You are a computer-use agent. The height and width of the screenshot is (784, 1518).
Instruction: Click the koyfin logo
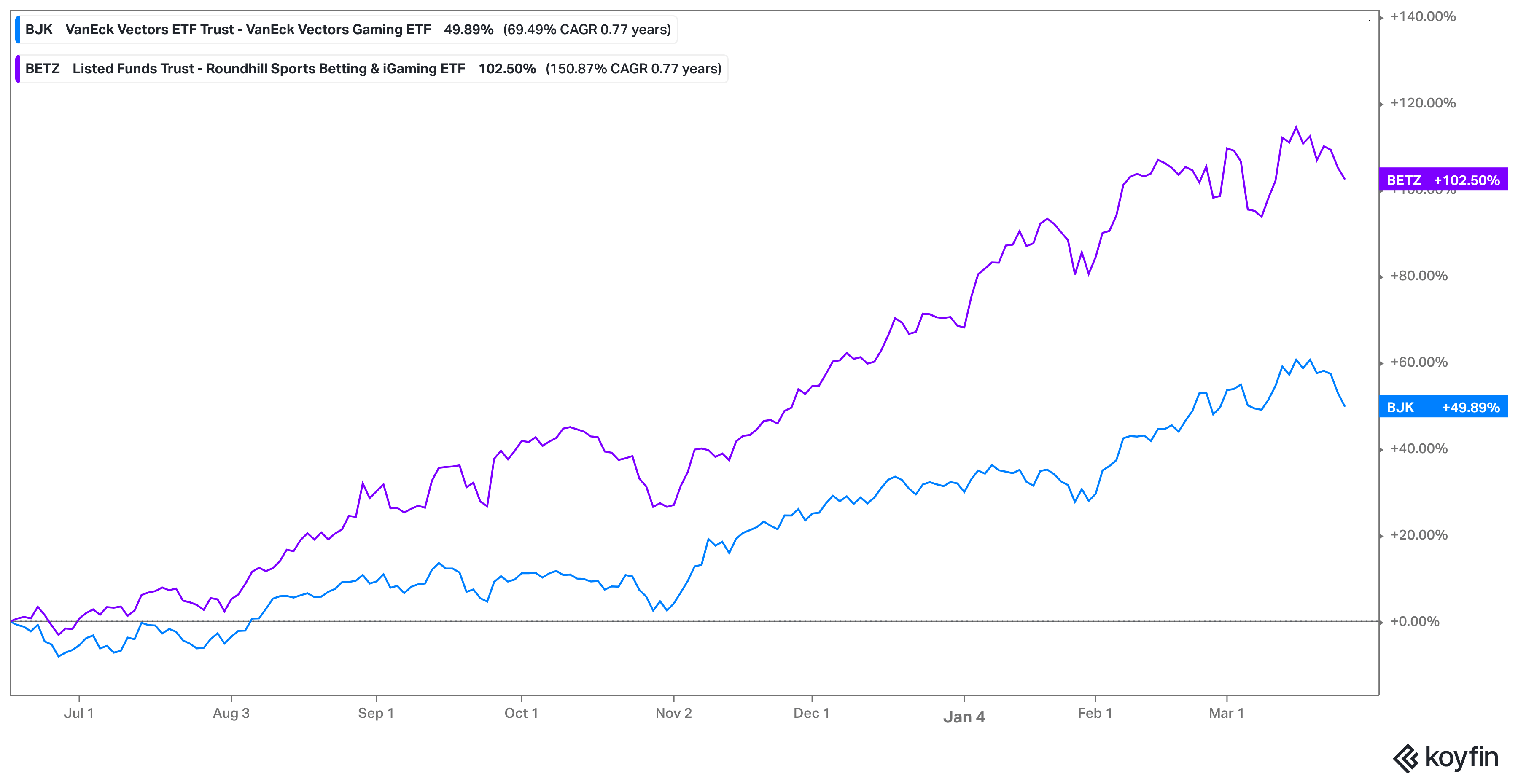[x=1445, y=757]
